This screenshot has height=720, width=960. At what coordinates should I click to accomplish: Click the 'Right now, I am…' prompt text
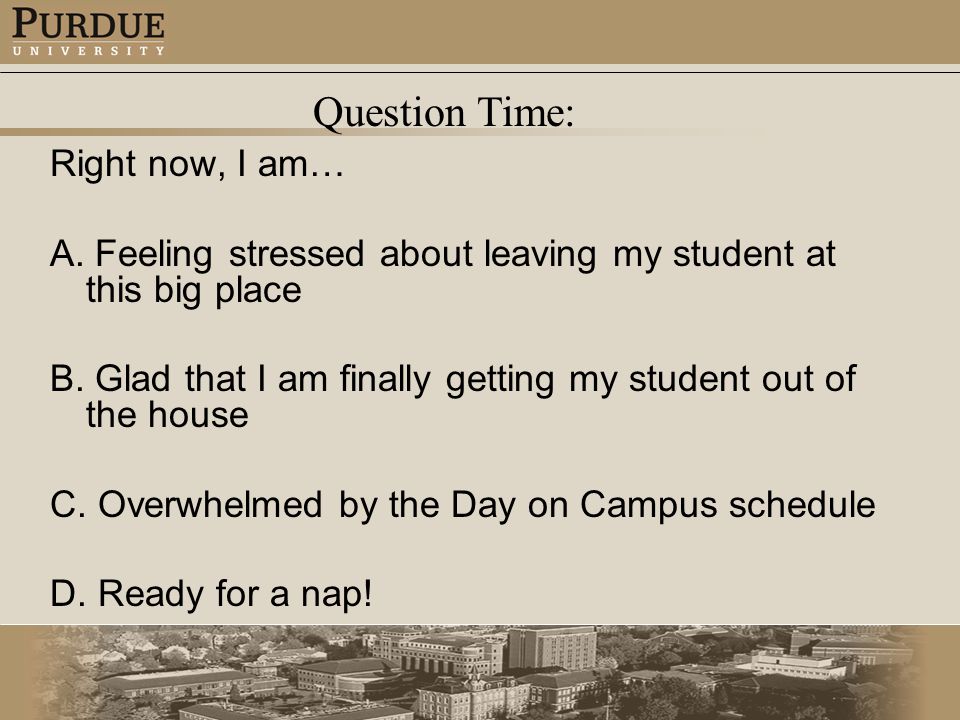197,164
